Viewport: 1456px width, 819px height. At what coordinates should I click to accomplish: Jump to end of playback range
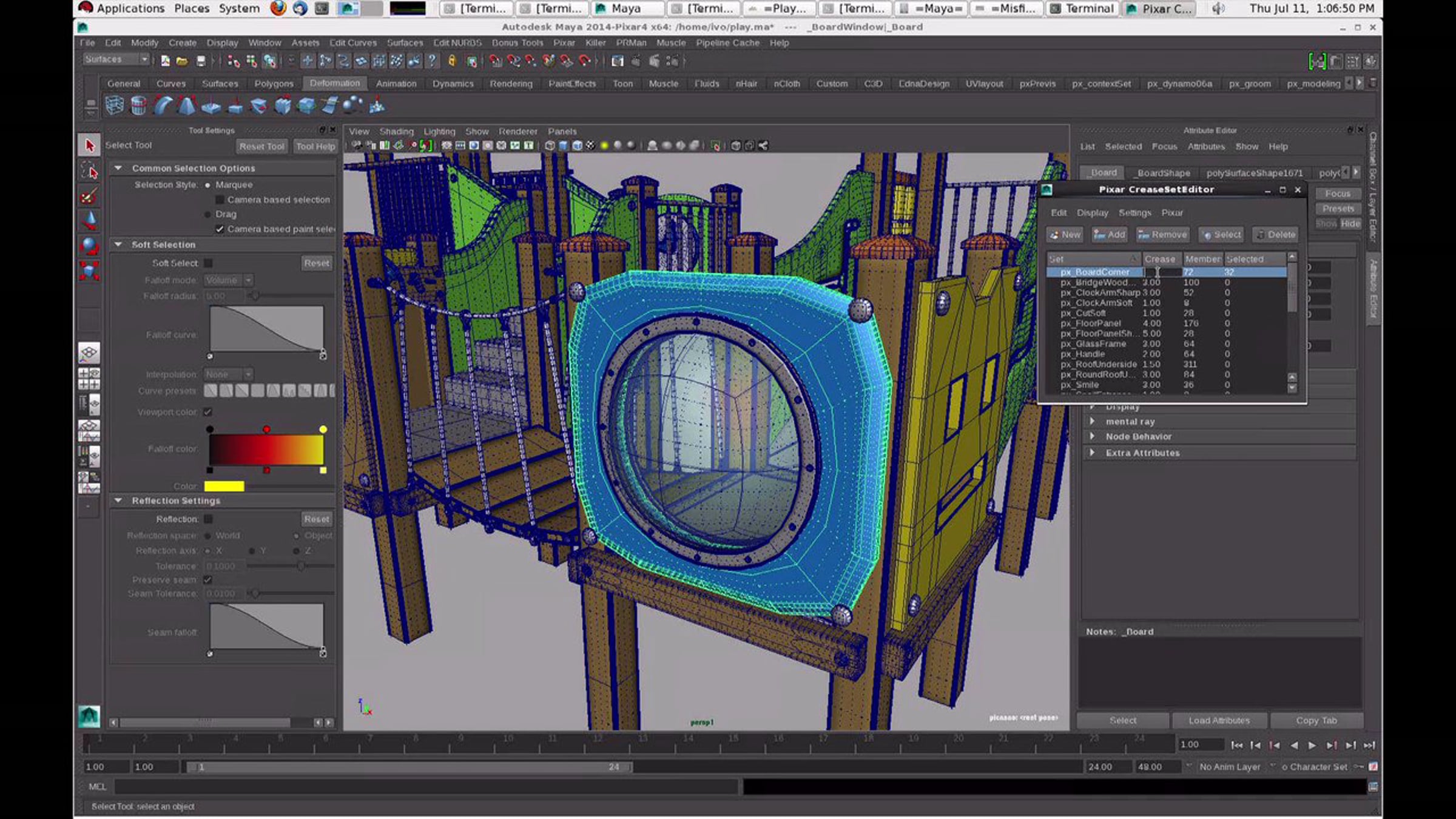pyautogui.click(x=1370, y=745)
